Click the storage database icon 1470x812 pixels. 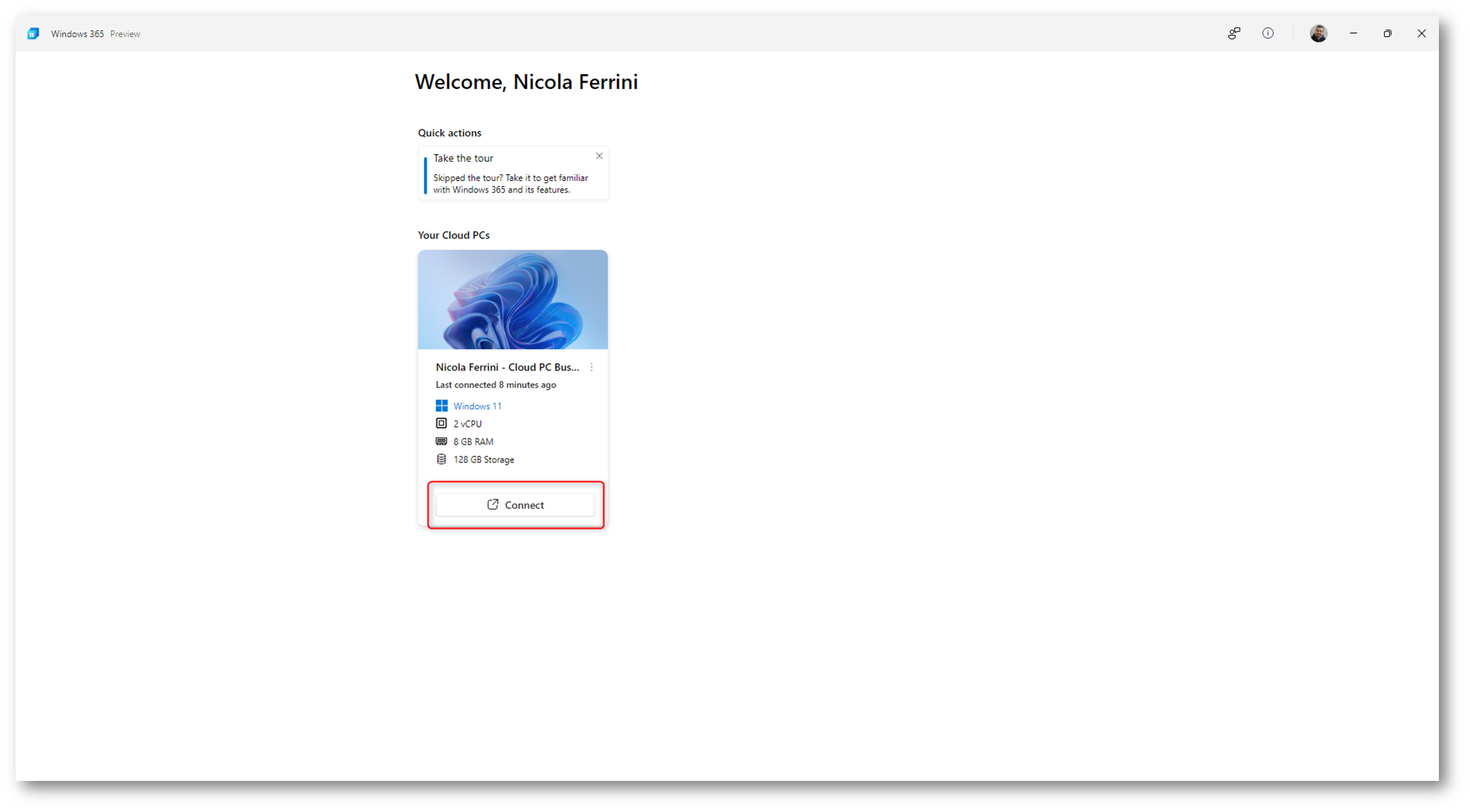click(x=442, y=459)
